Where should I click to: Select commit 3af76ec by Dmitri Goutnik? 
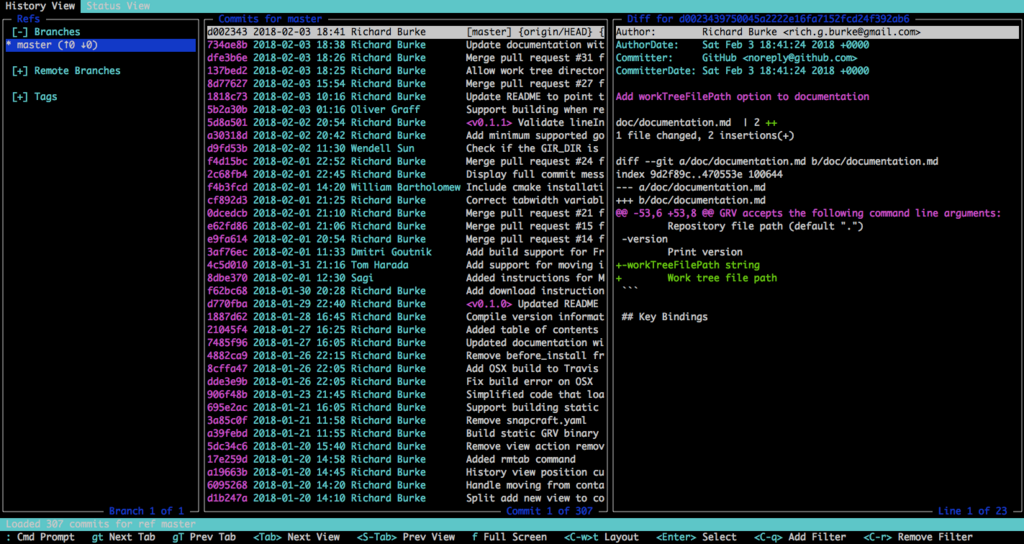point(406,252)
